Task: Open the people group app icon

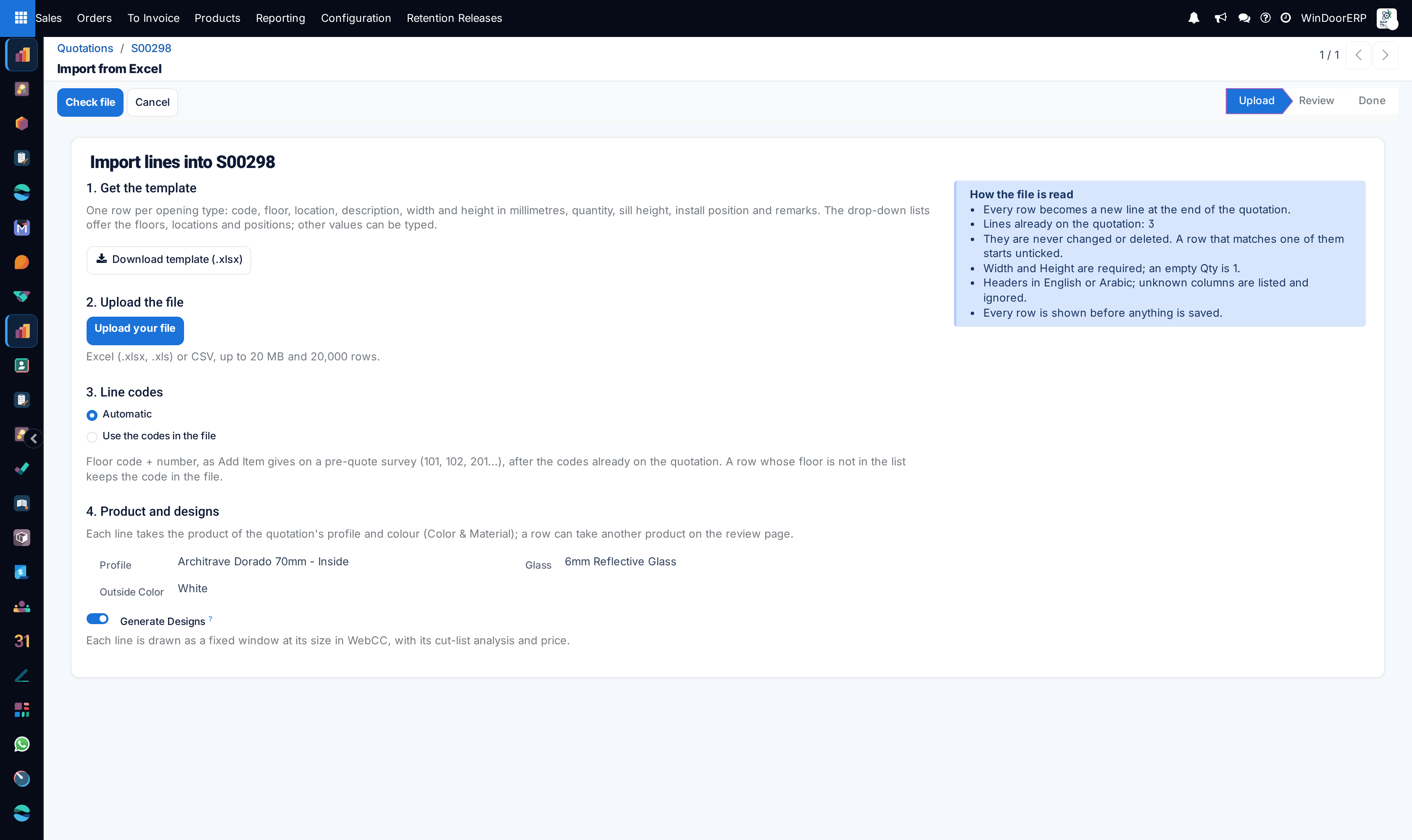Action: pos(21,606)
